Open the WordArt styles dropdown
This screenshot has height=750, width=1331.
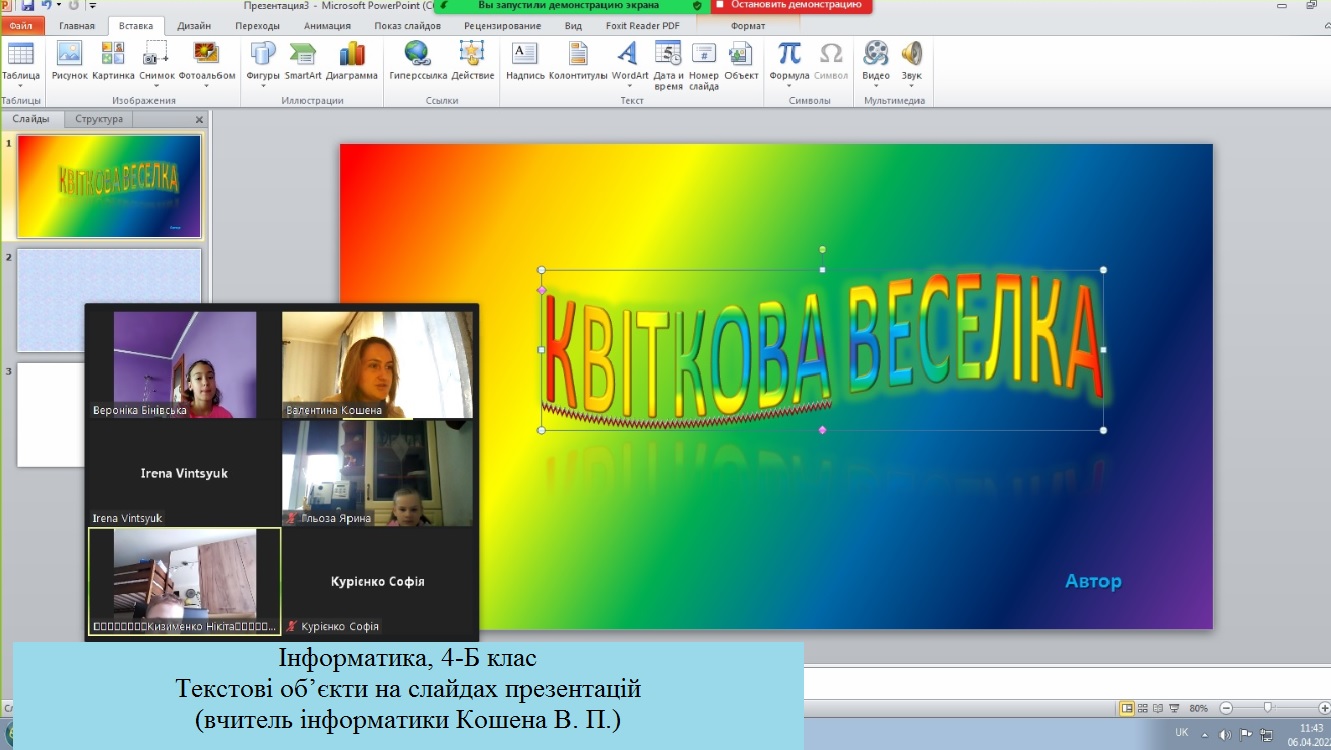coord(630,87)
